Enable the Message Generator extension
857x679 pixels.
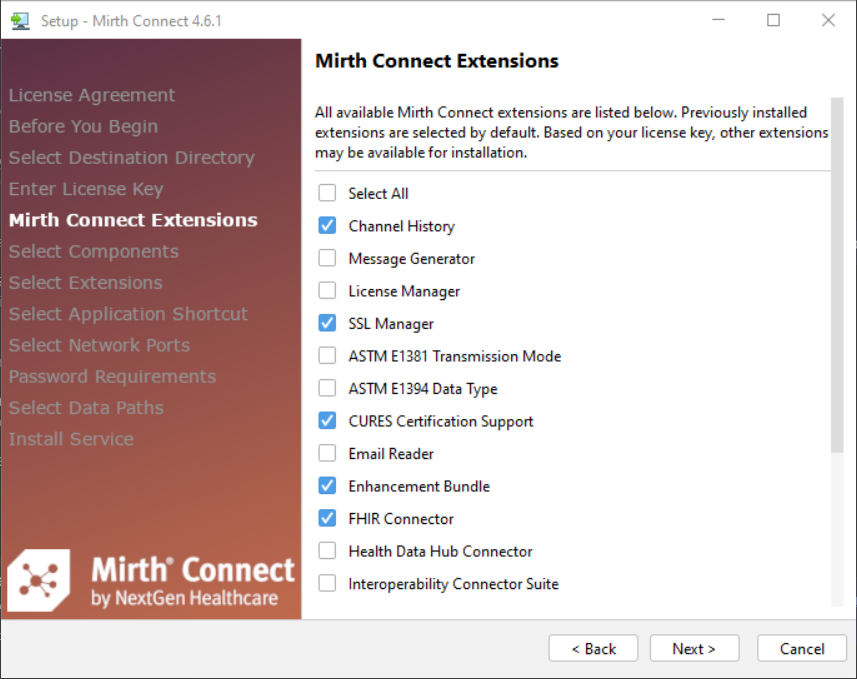[x=327, y=258]
